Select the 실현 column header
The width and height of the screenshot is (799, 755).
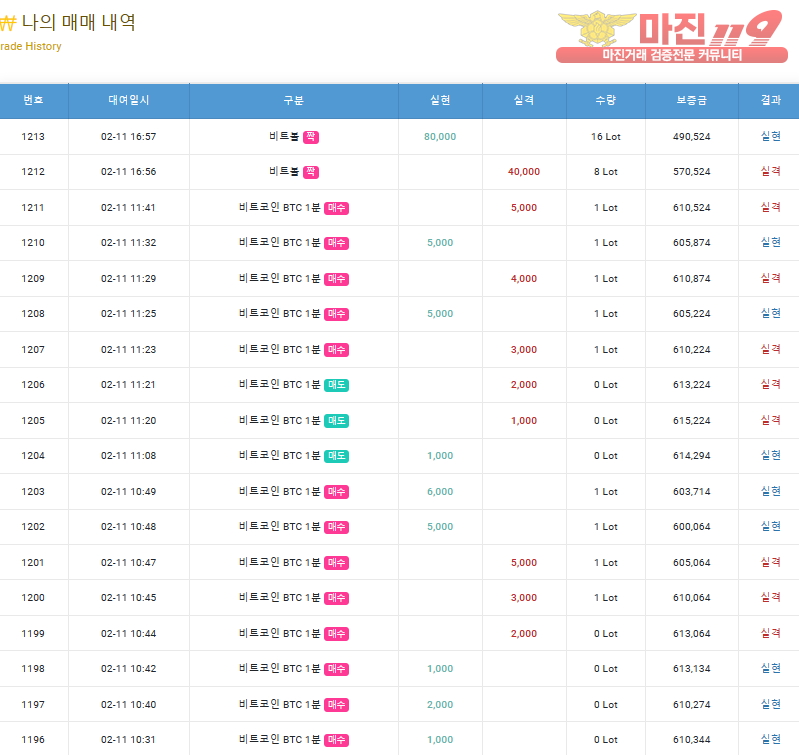click(440, 100)
